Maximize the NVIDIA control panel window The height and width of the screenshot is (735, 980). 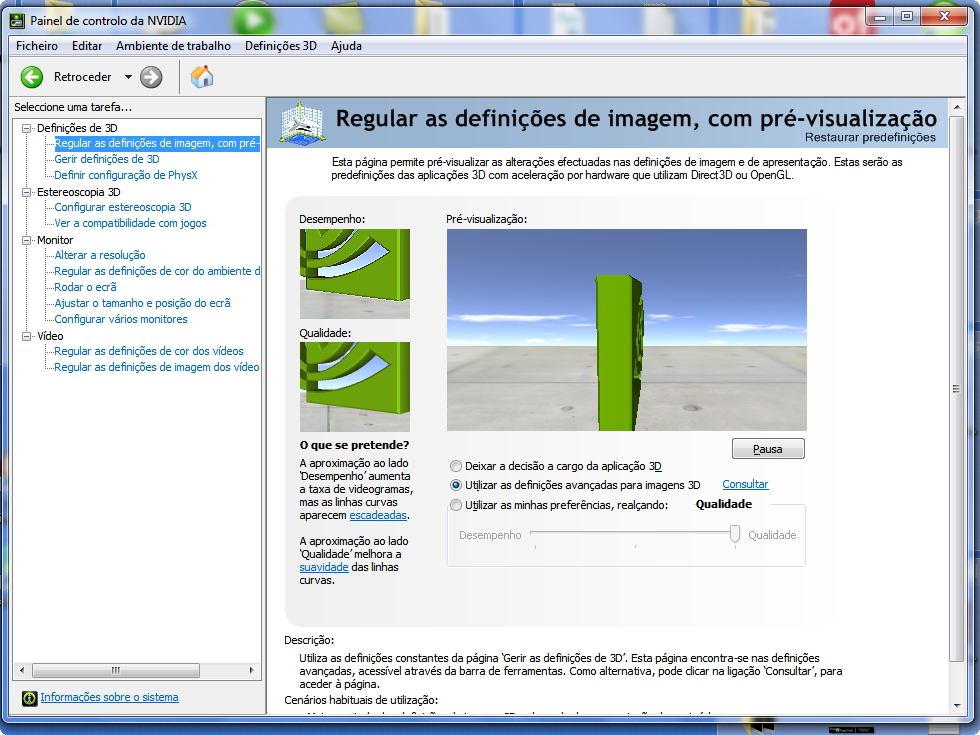tap(908, 17)
